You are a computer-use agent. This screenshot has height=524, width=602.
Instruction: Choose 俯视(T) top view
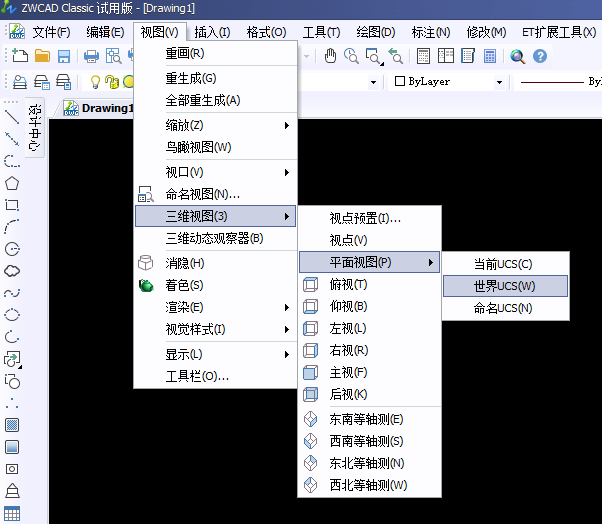pyautogui.click(x=348, y=284)
